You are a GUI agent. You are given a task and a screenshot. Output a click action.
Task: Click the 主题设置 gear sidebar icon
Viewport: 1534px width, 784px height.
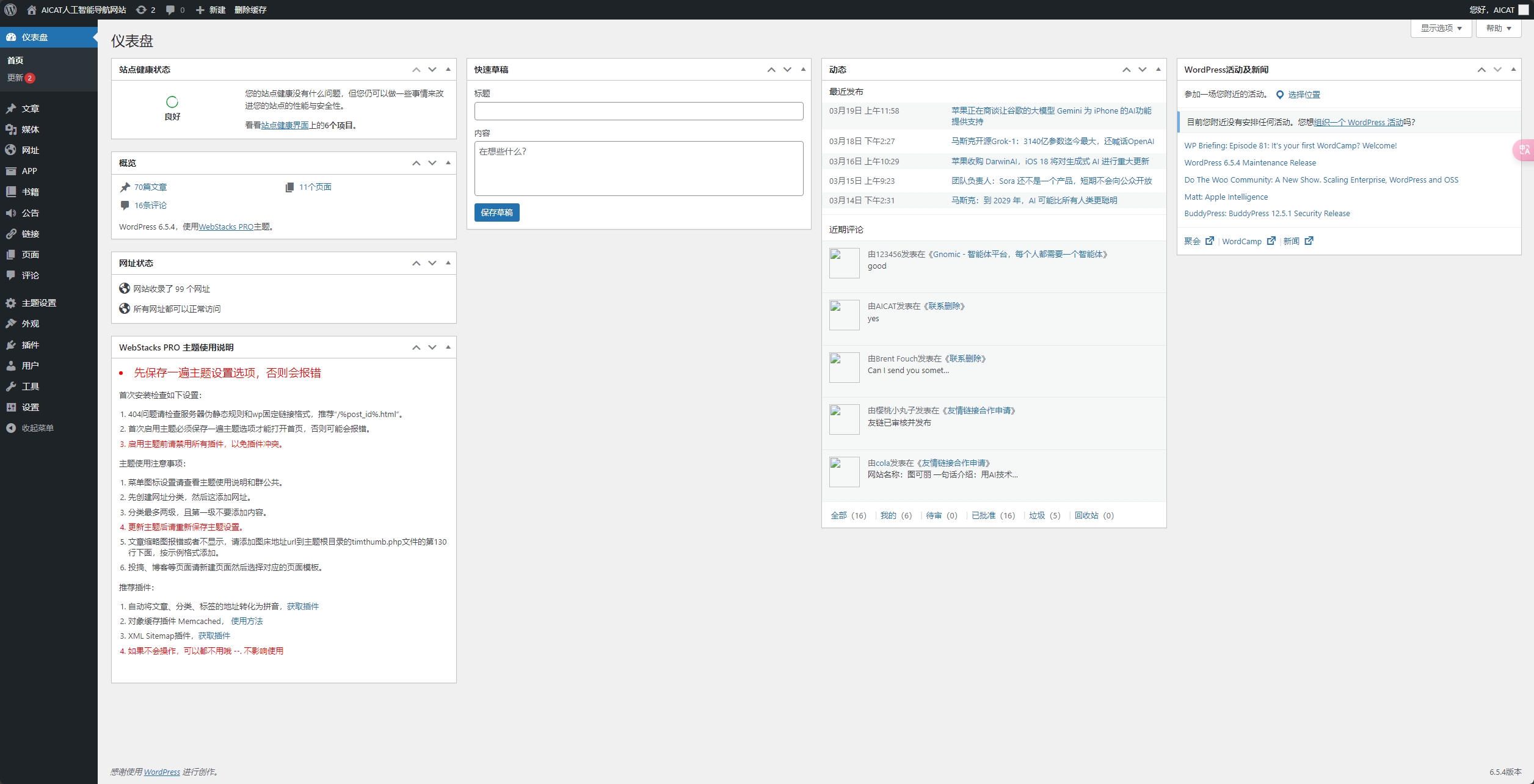coord(11,303)
